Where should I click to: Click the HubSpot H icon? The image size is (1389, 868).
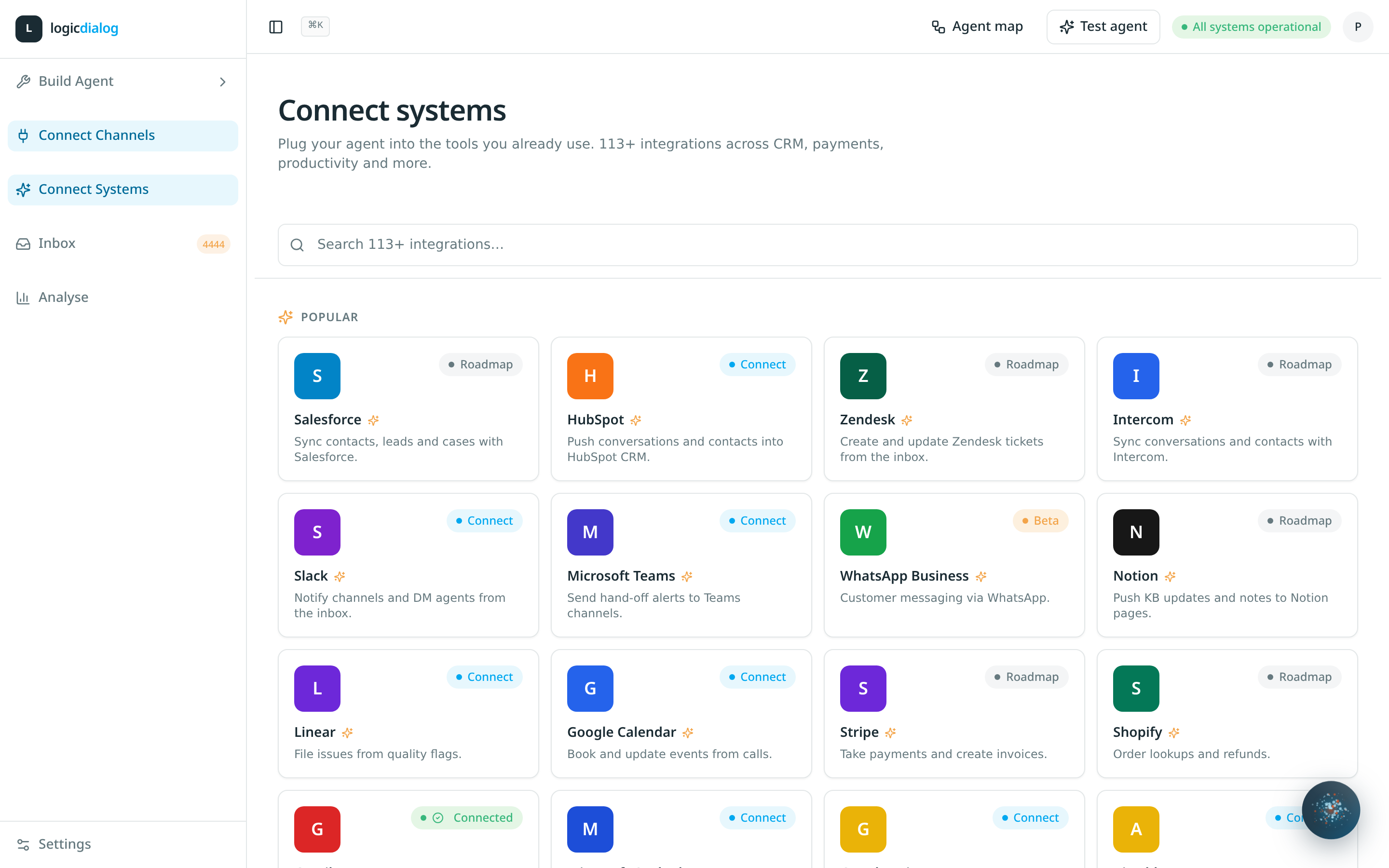(590, 376)
